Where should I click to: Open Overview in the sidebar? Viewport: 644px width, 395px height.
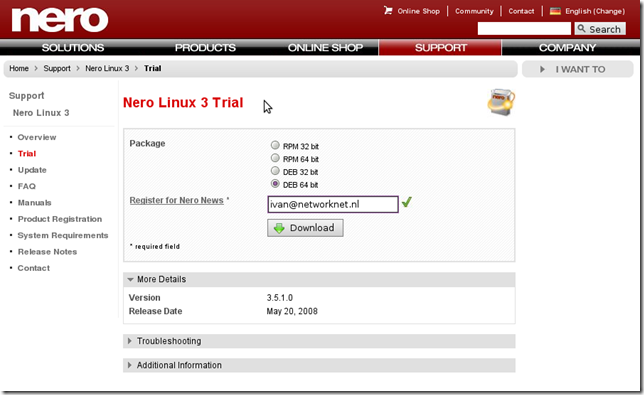tap(37, 137)
